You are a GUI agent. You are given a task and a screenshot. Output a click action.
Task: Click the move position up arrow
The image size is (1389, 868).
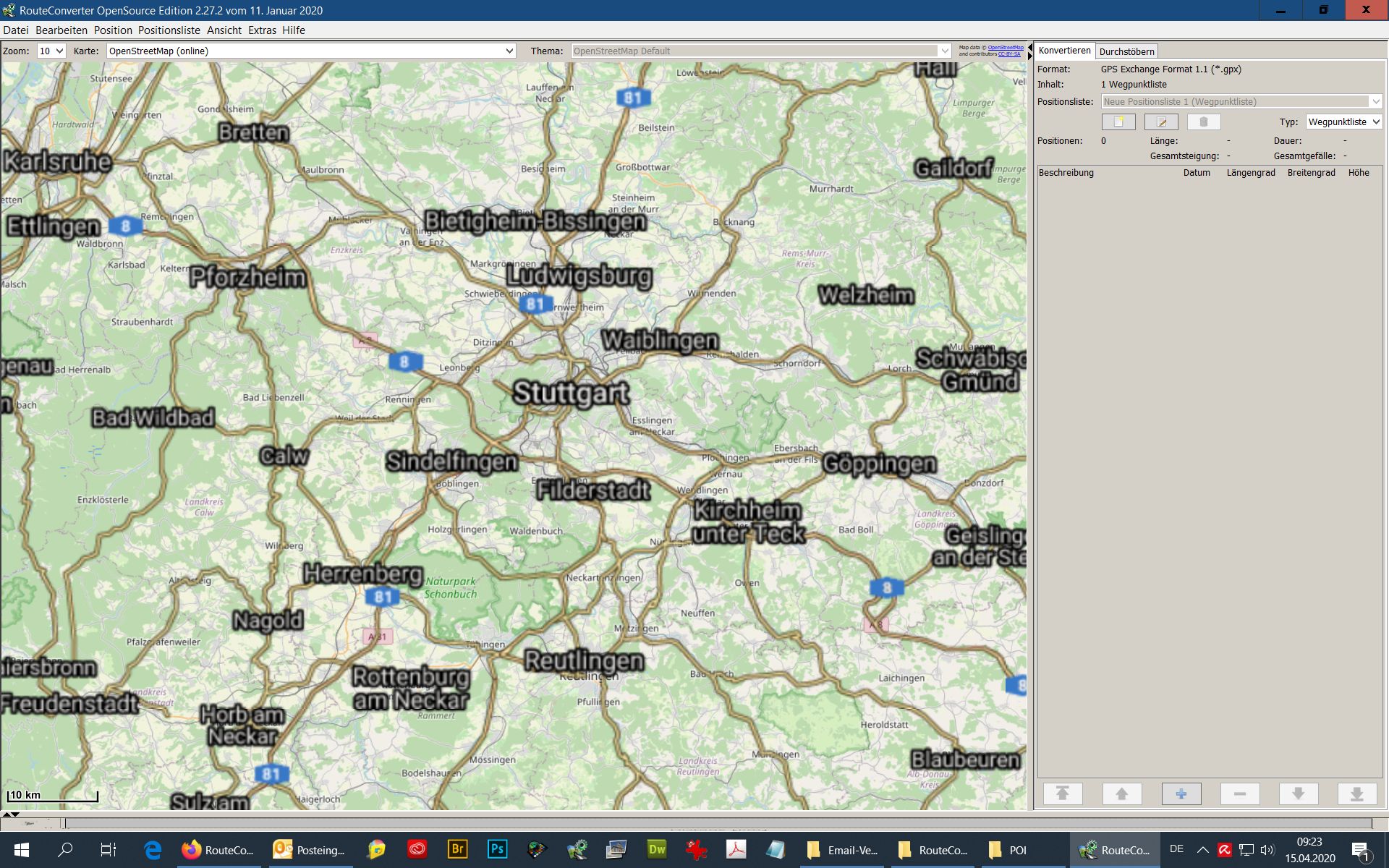[1121, 793]
